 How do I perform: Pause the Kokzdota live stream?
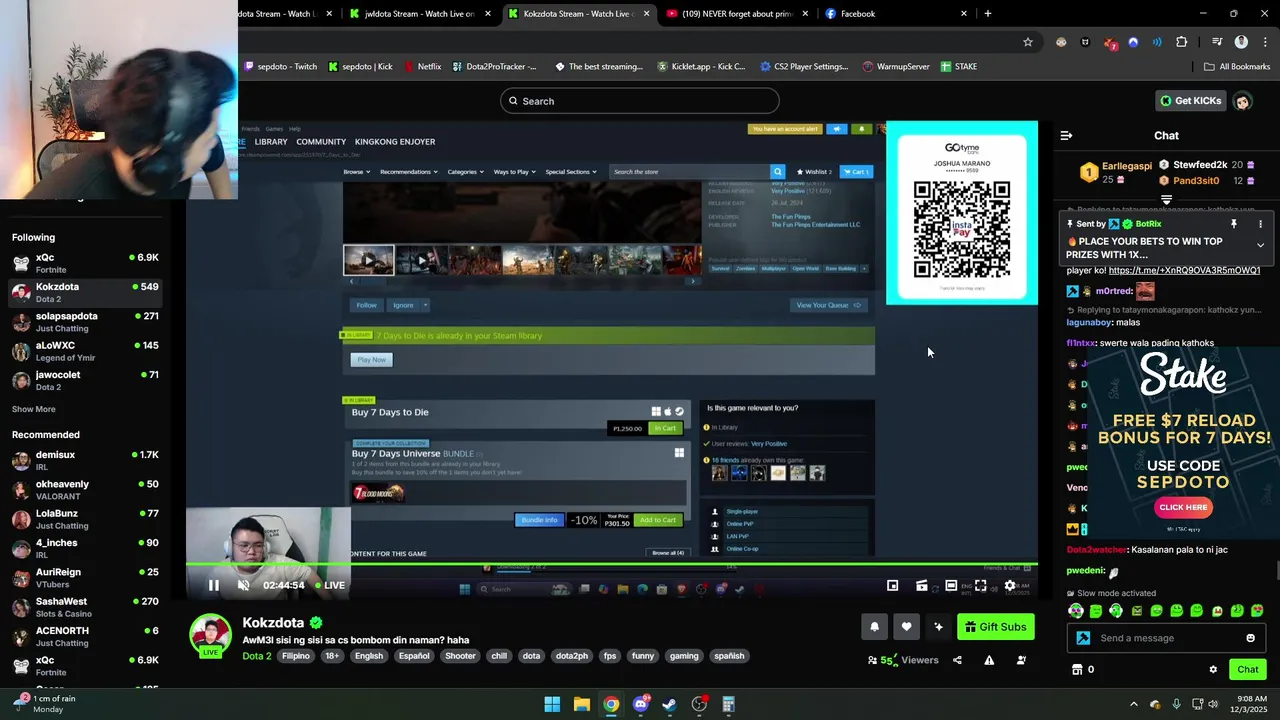(x=213, y=586)
